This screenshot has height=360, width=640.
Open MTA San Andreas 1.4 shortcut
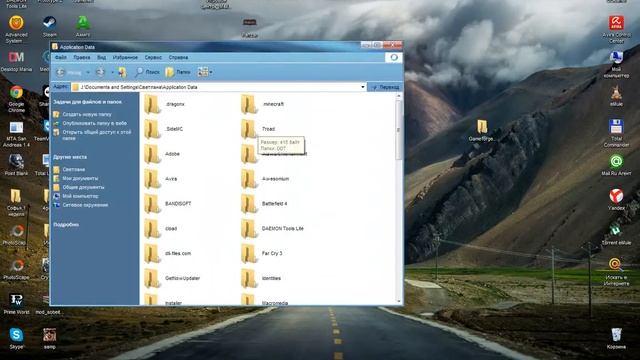coord(16,134)
